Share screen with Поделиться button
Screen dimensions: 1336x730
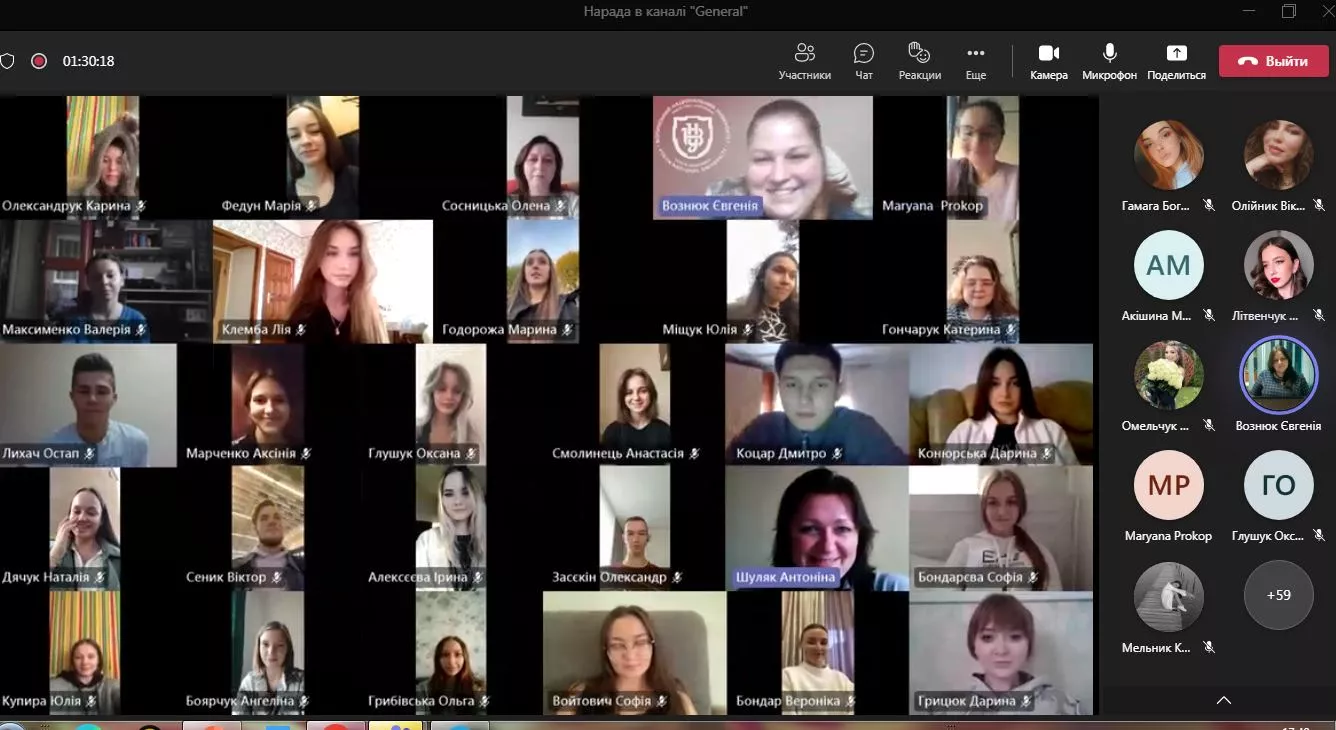coord(1176,61)
